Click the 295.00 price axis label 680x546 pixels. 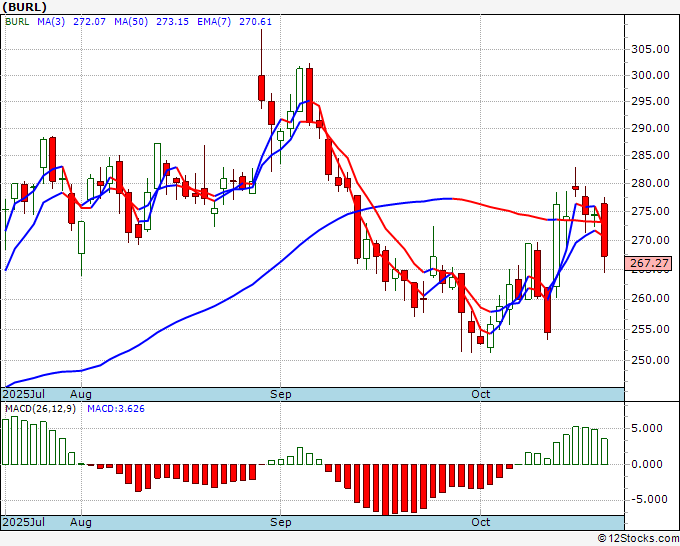pyautogui.click(x=650, y=101)
